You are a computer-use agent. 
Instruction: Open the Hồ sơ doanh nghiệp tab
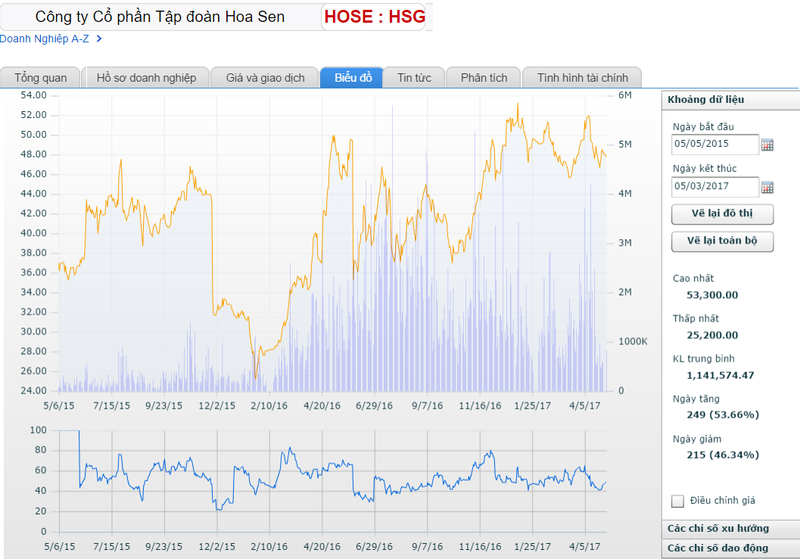pyautogui.click(x=146, y=78)
